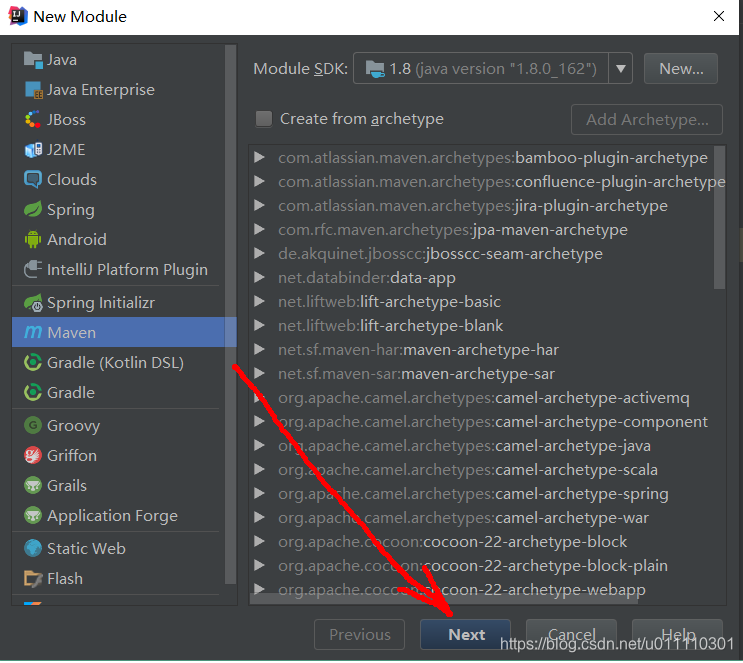
Task: Pick the IntelliJ Platform Plugin icon
Action: pos(33,269)
